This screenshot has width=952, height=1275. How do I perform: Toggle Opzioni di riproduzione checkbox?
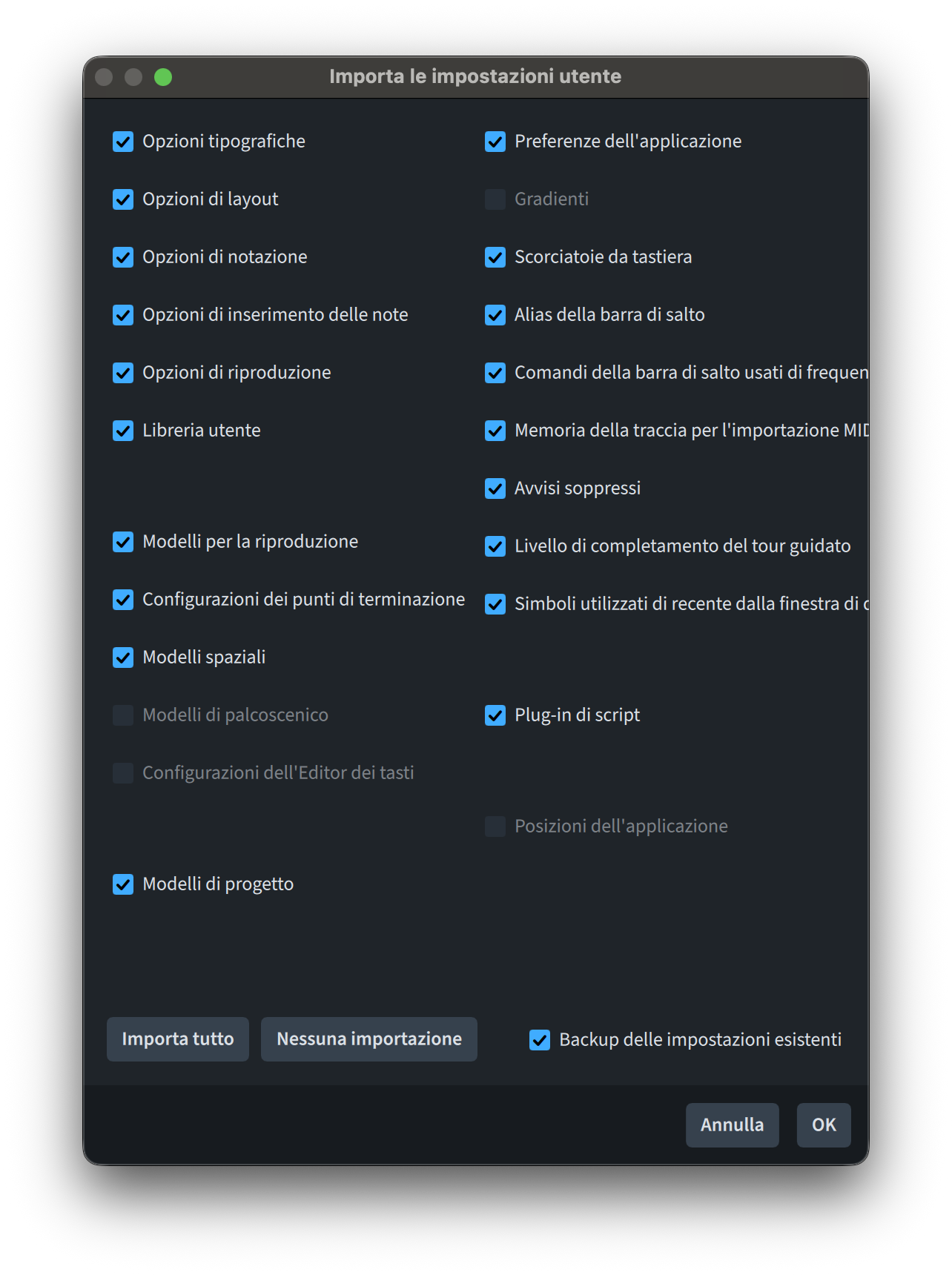click(123, 373)
